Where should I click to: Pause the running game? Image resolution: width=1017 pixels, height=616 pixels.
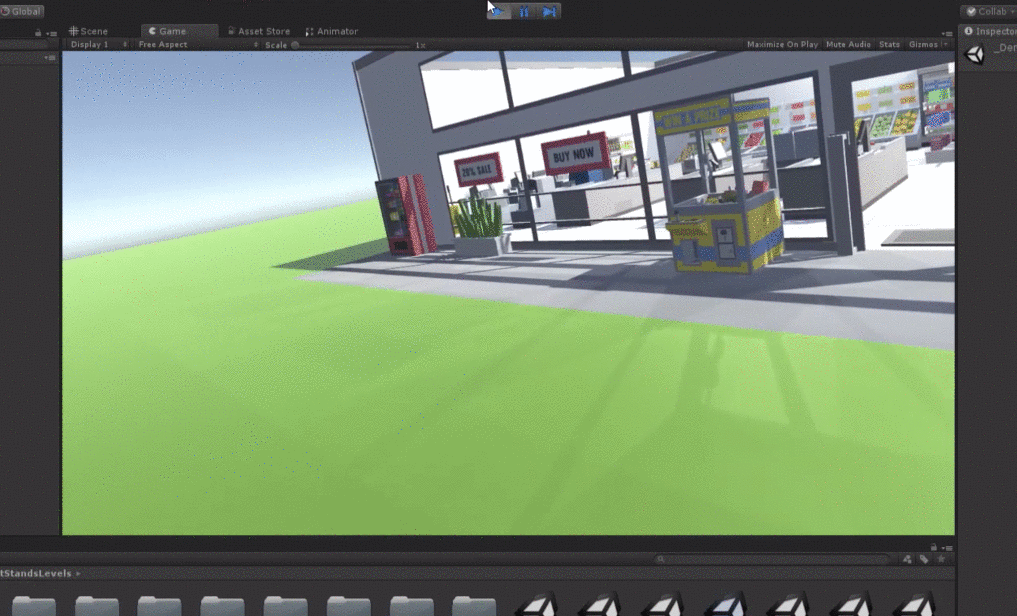(524, 11)
